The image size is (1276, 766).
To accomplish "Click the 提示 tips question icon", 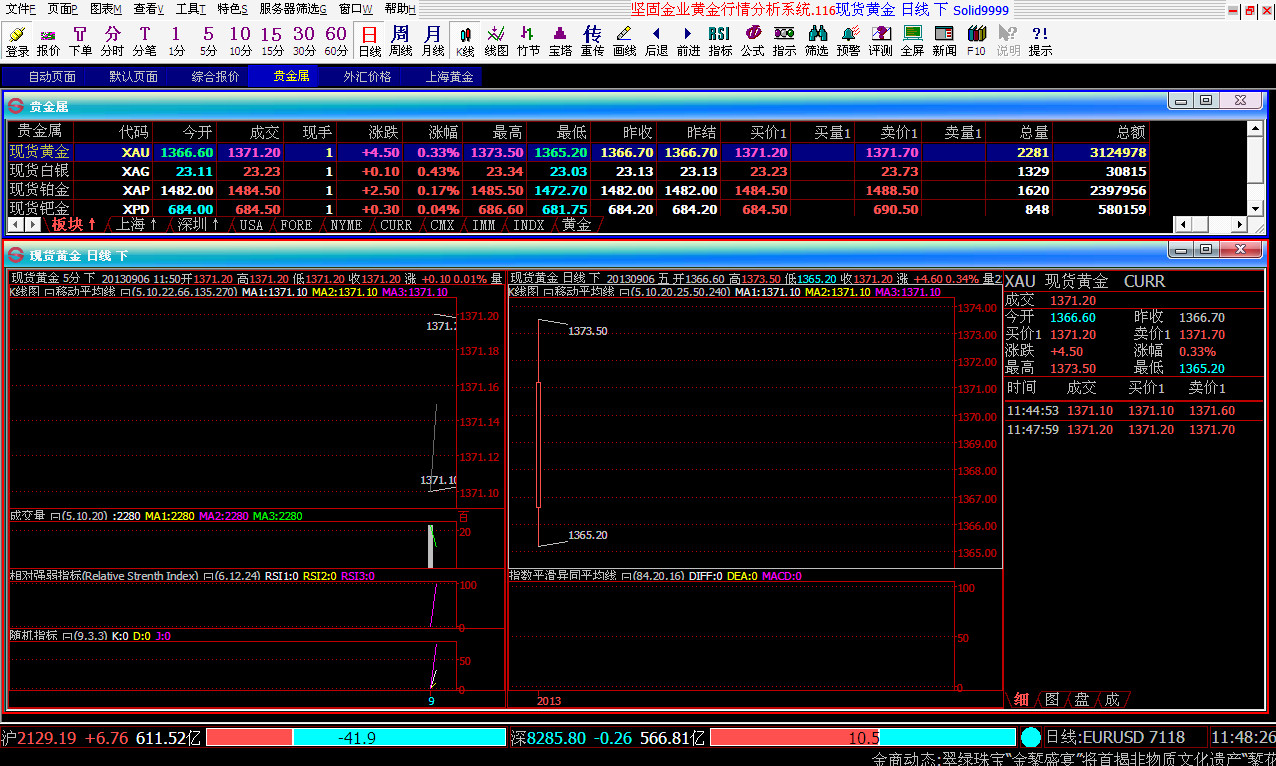I will [x=1040, y=41].
